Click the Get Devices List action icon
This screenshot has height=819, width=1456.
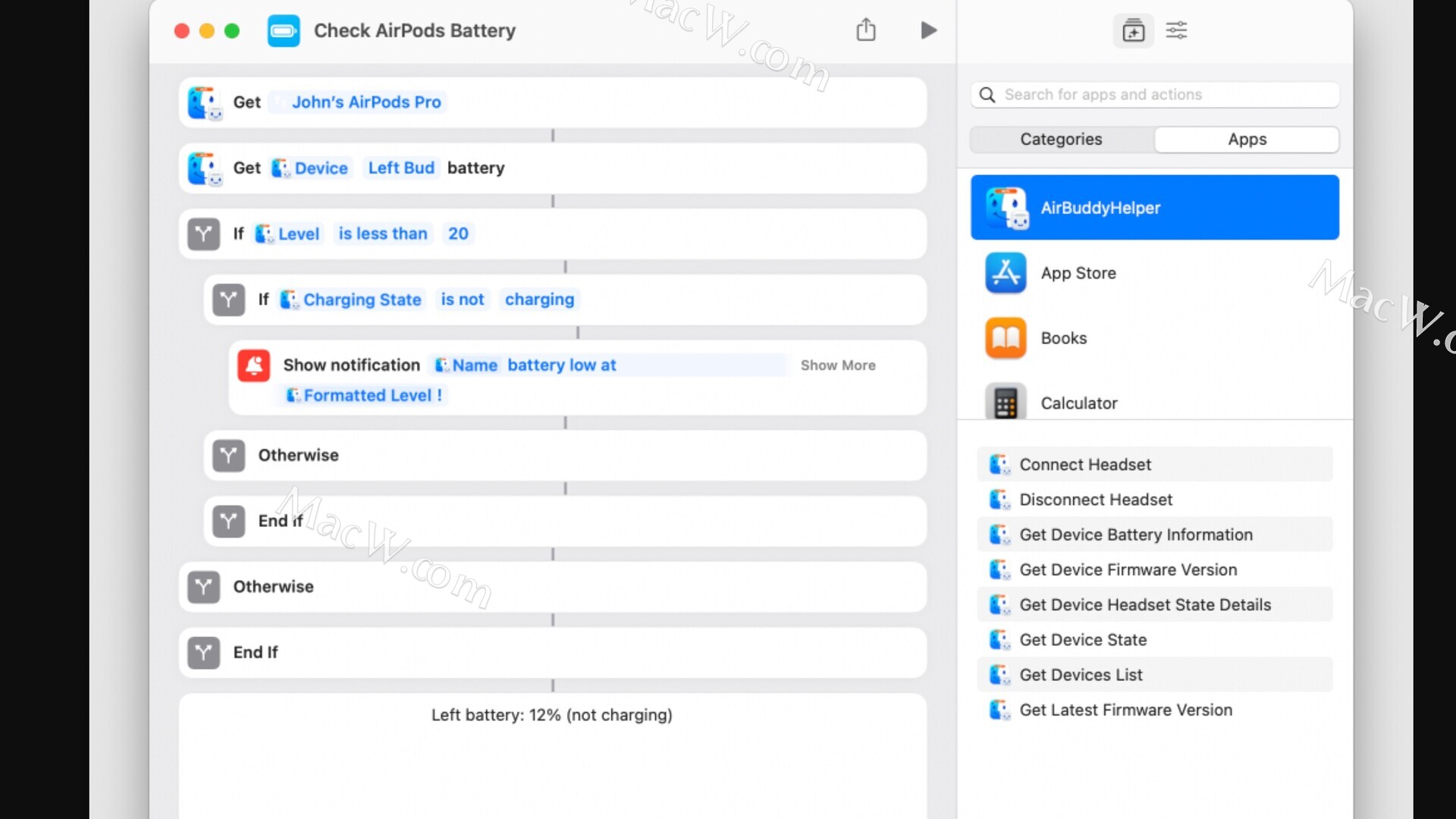pos(1000,674)
